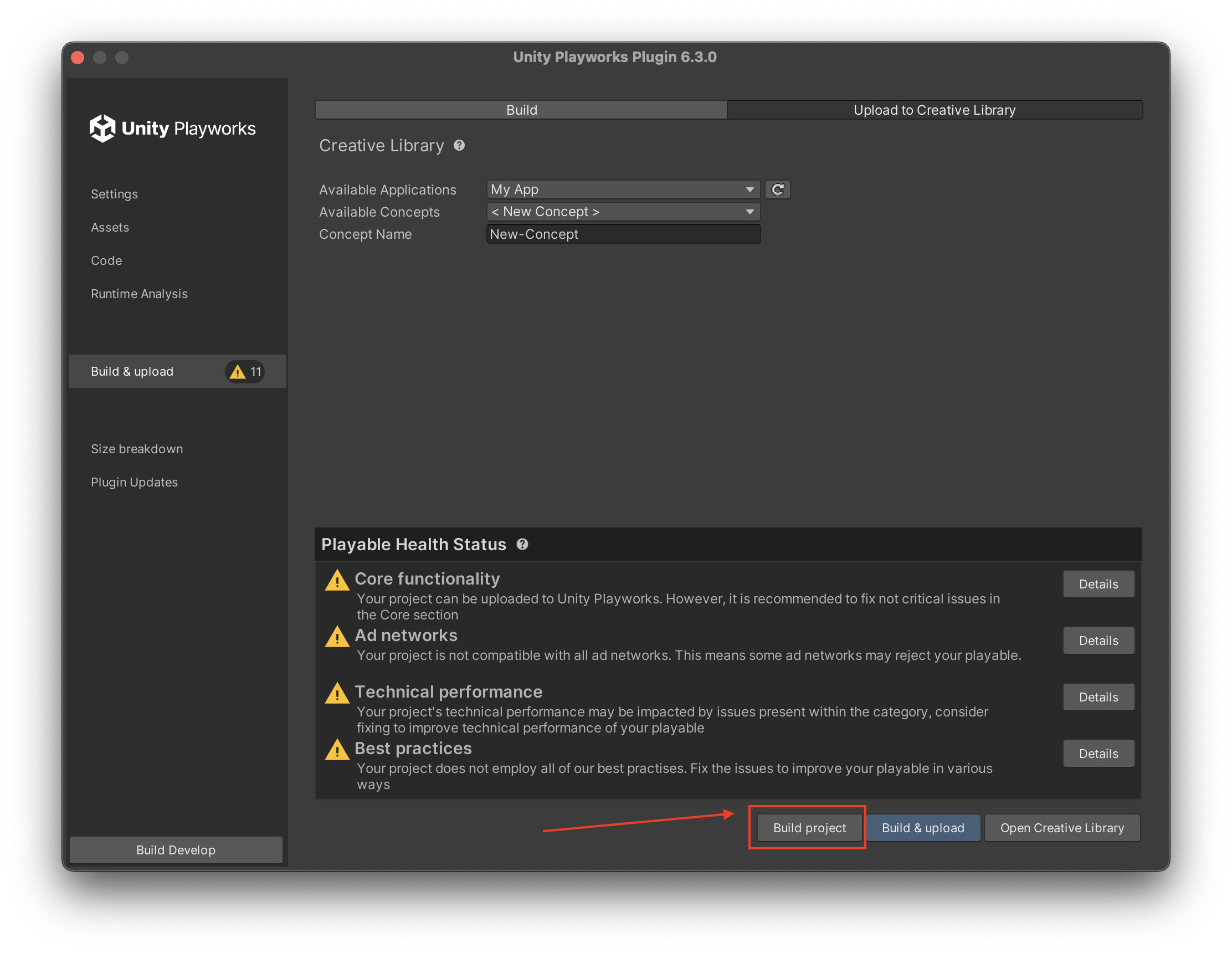Image resolution: width=1232 pixels, height=953 pixels.
Task: Open Code in the sidebar
Action: 106,260
